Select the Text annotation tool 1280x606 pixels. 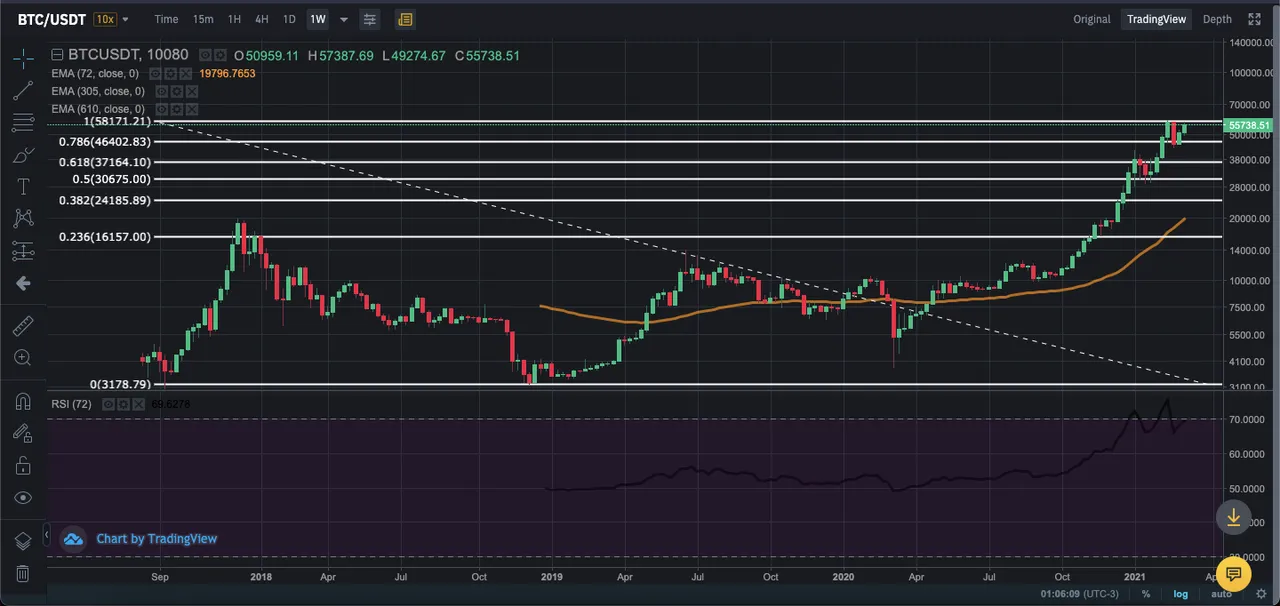(23, 187)
